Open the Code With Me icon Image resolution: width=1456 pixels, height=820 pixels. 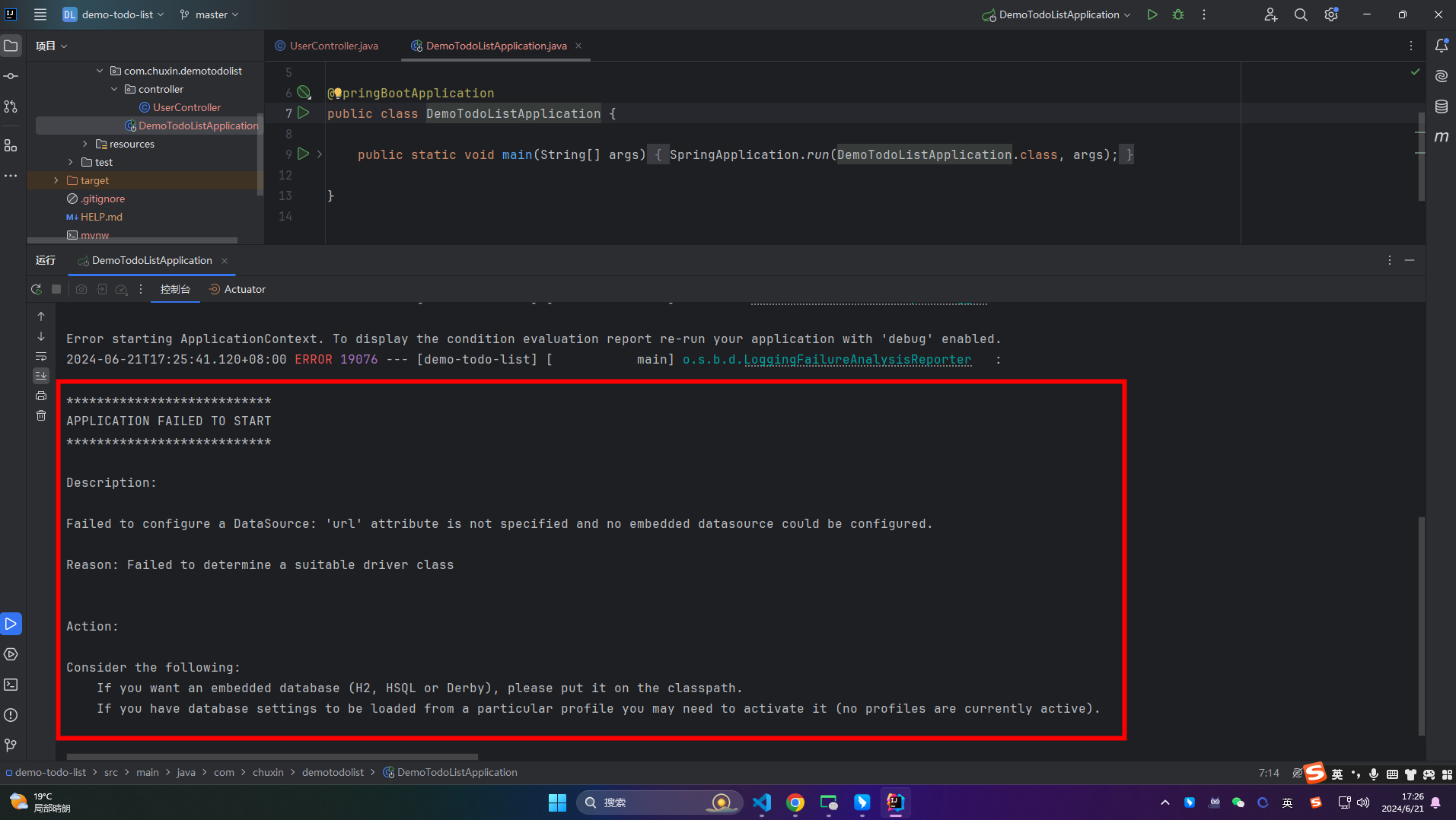coord(1270,14)
